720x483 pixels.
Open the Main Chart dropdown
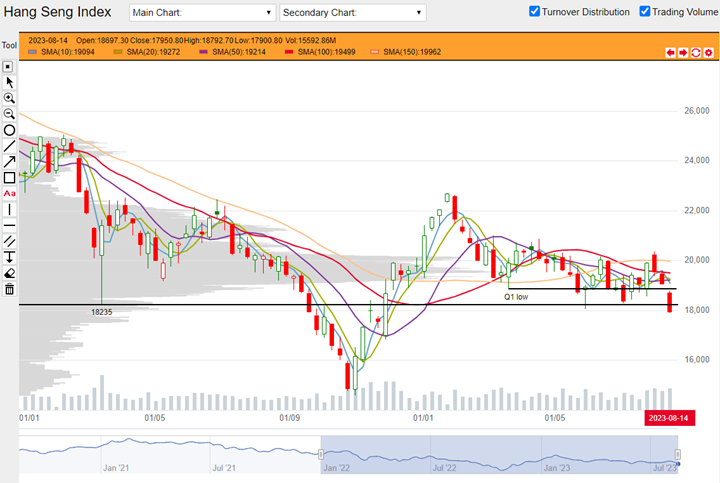coord(202,13)
